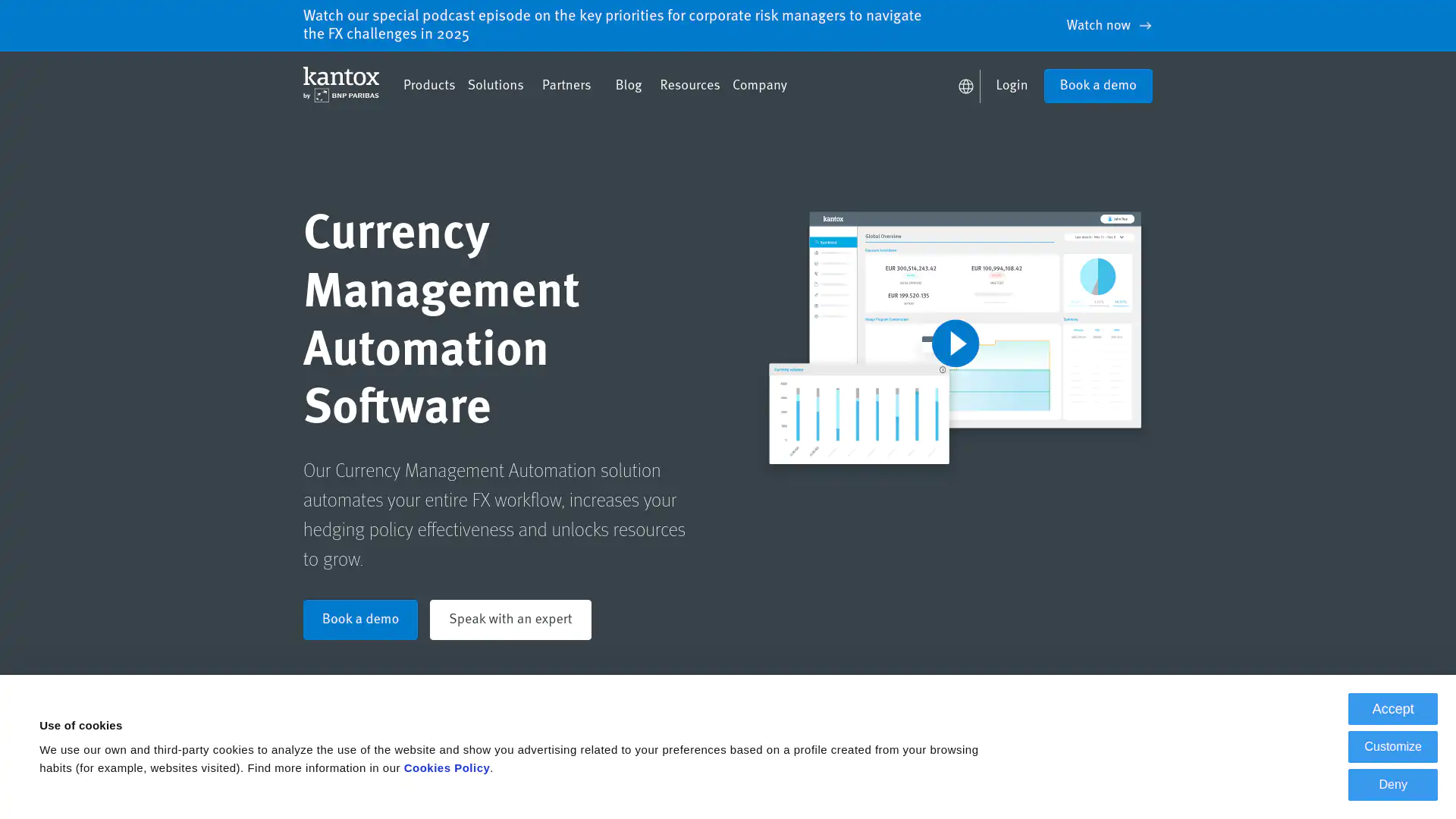
Task: Click info icon on currency volume chart
Action: [x=943, y=370]
